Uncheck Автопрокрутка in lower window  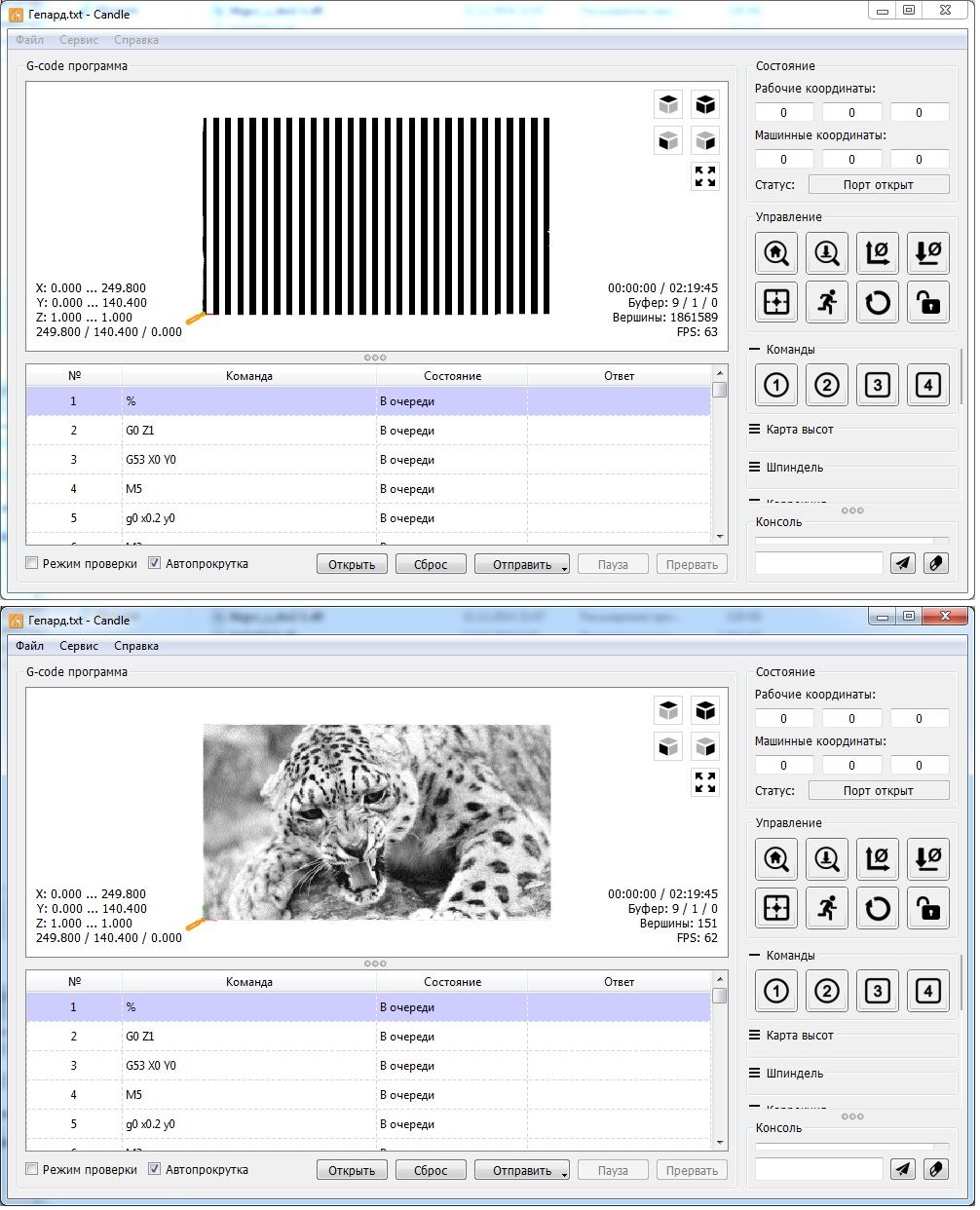[x=154, y=1169]
